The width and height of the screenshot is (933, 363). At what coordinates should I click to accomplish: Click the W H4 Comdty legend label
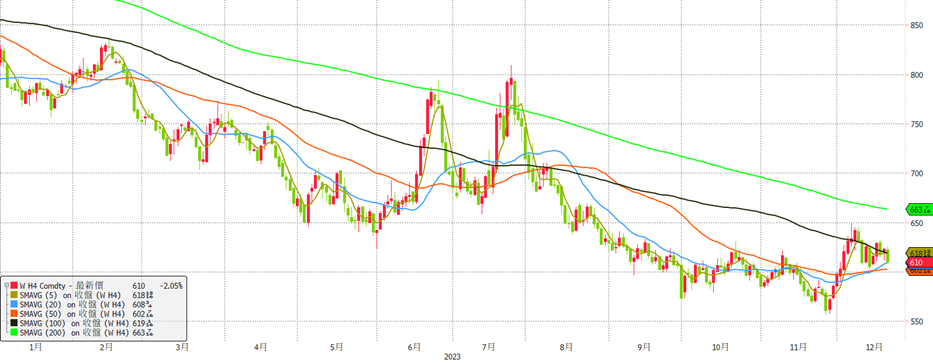point(42,286)
